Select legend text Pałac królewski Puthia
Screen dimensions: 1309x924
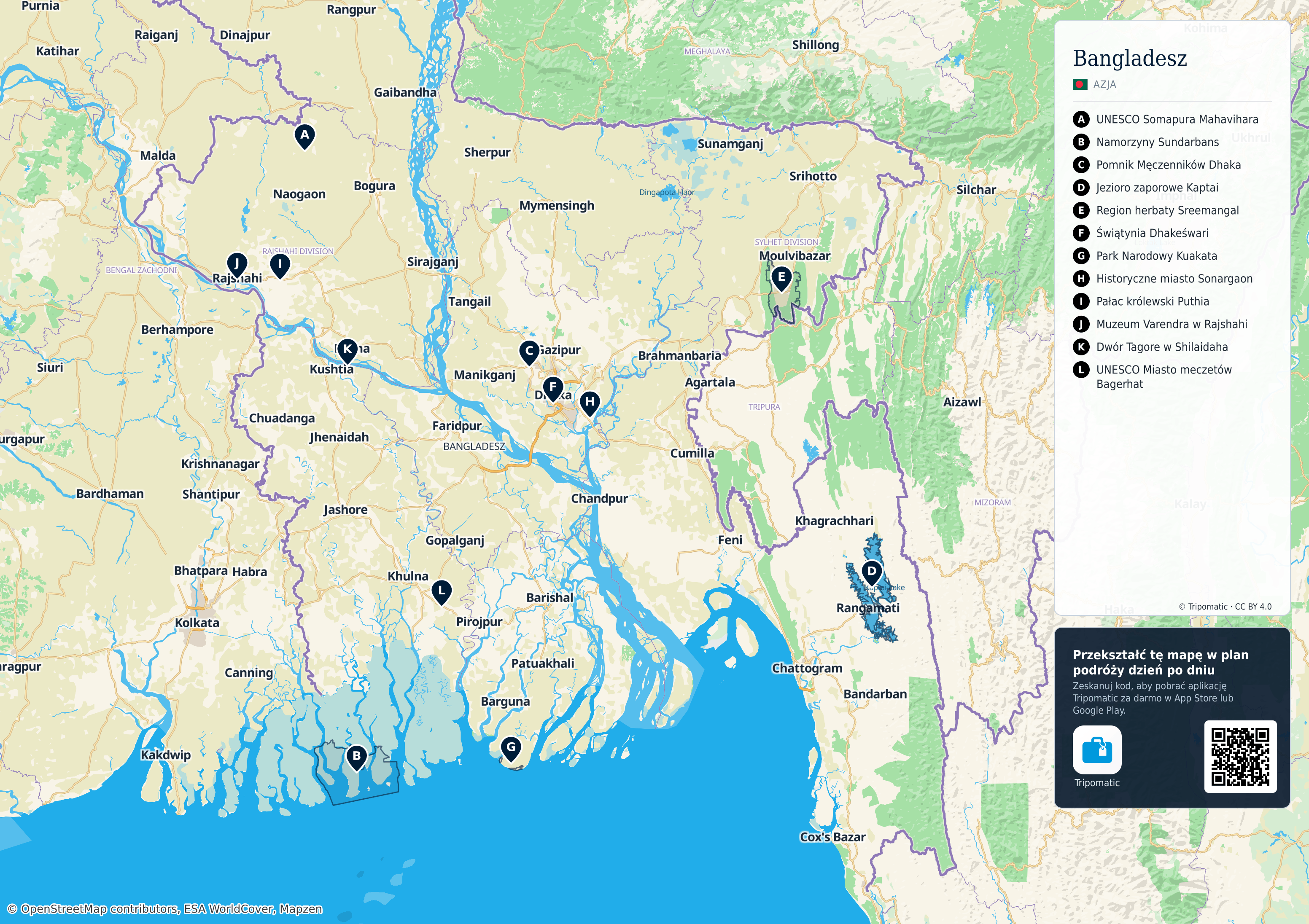[x=1152, y=301]
